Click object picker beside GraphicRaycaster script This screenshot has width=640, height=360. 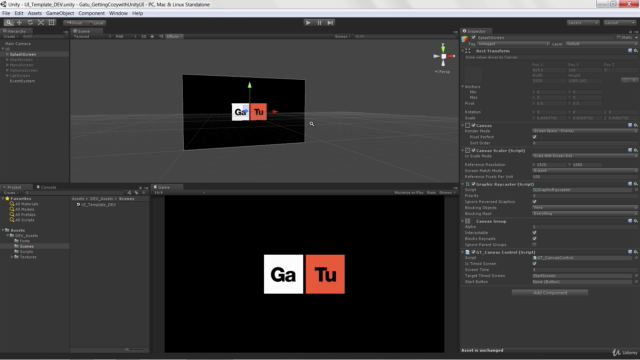pos(636,190)
